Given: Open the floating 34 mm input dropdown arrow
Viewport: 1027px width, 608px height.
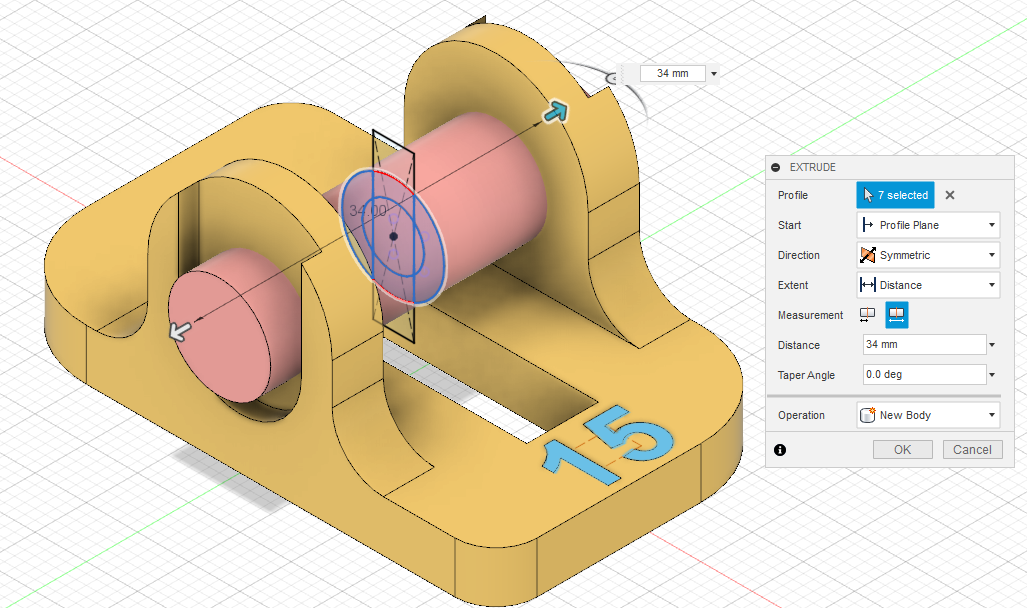Looking at the screenshot, I should (x=714, y=73).
